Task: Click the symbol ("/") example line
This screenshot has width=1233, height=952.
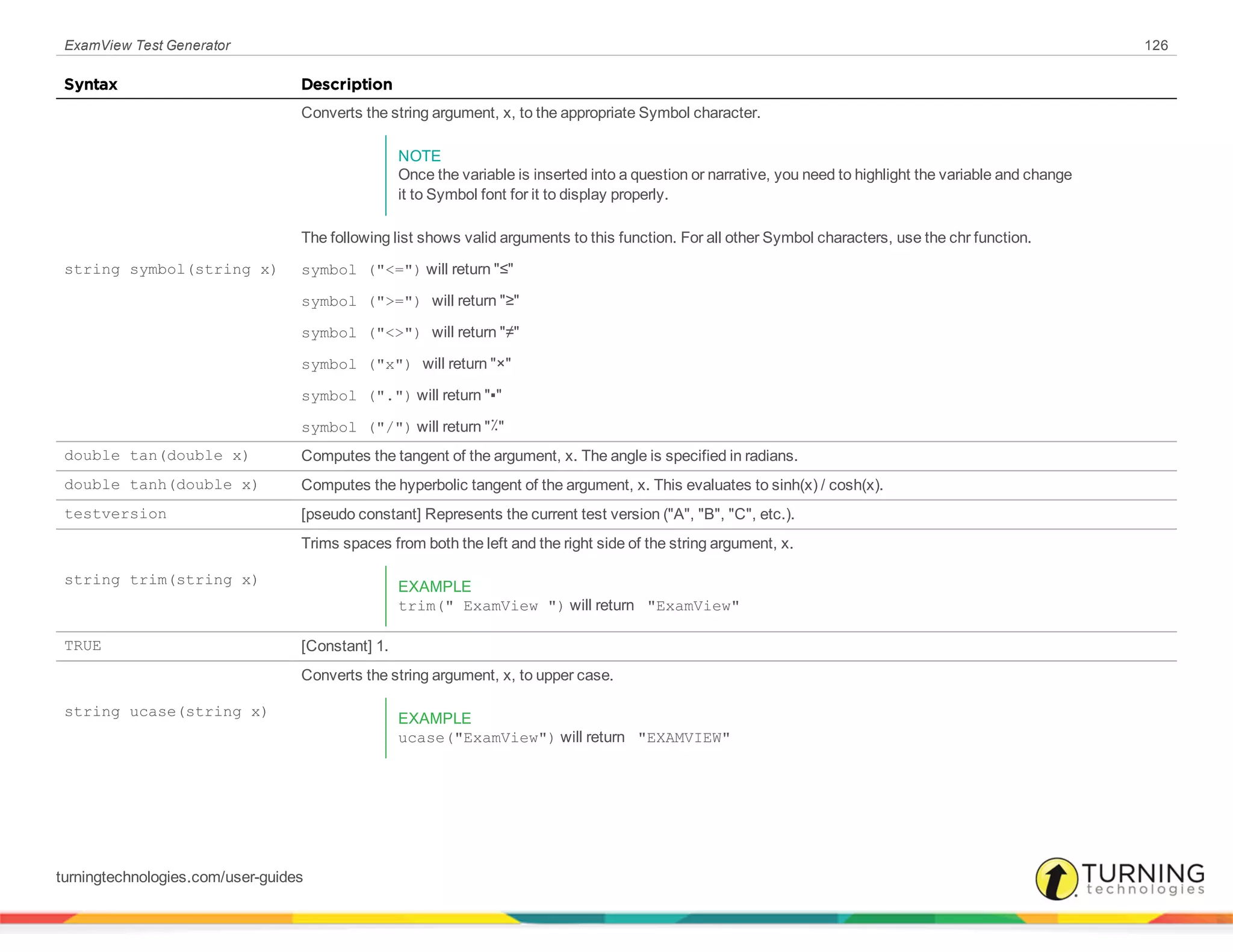Action: point(402,427)
